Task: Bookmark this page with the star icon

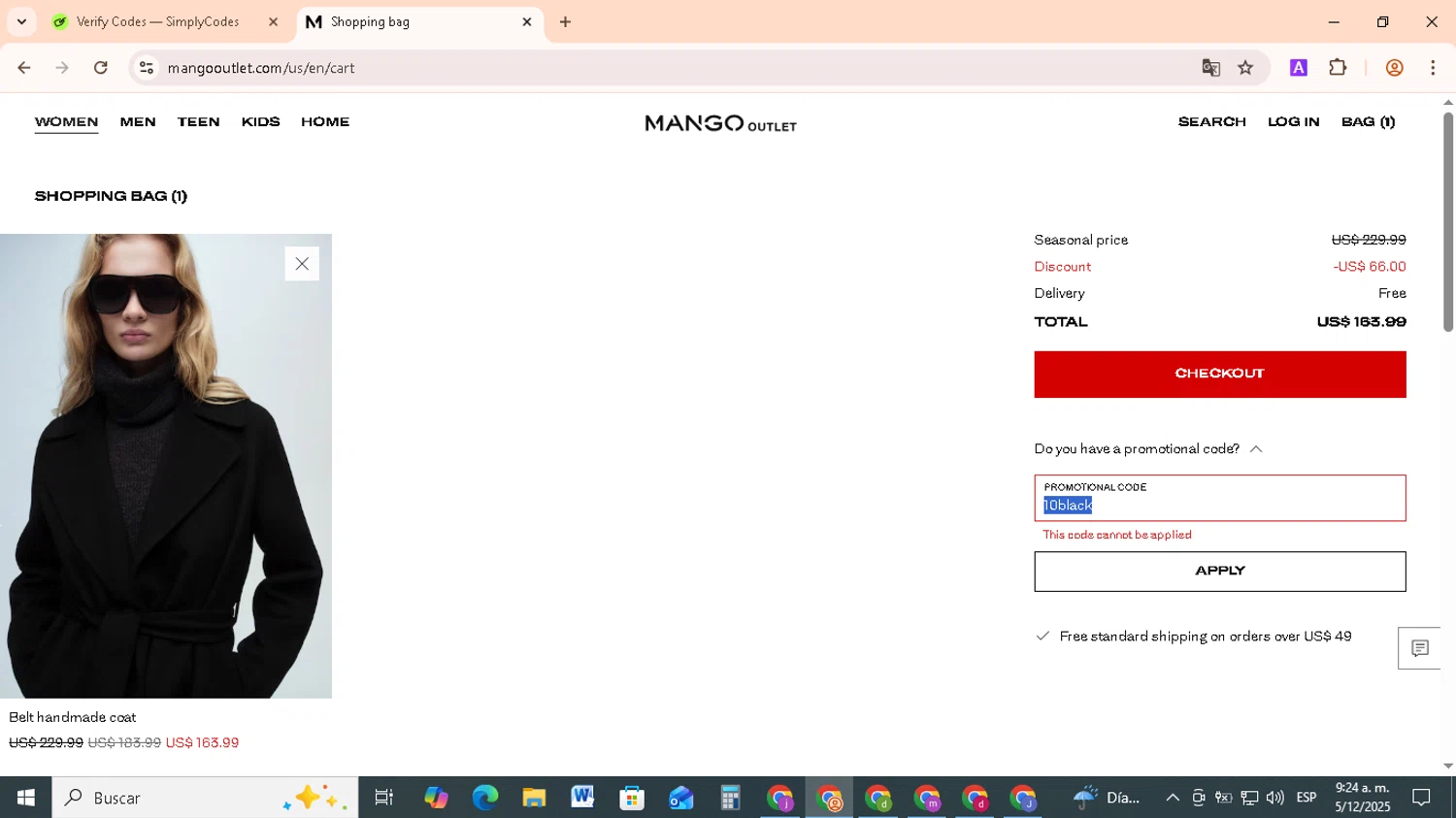Action: click(1245, 68)
